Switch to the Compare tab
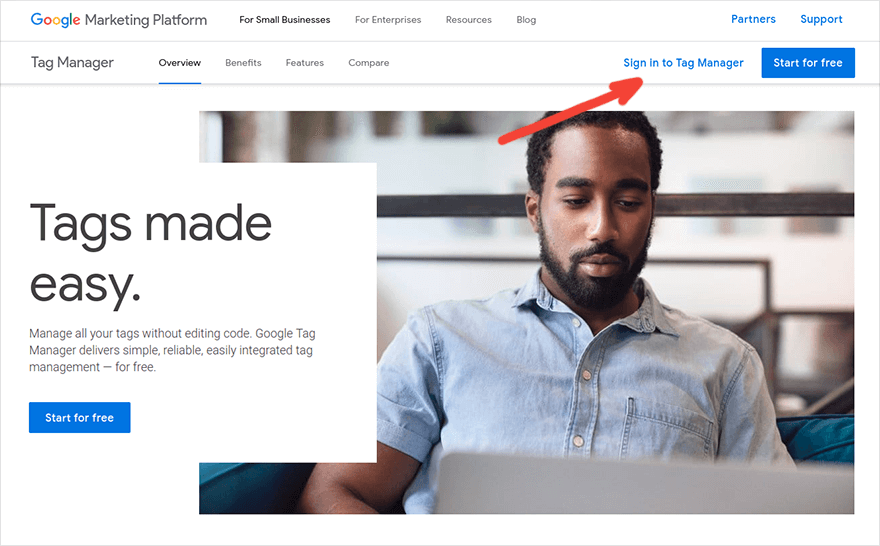 point(369,63)
